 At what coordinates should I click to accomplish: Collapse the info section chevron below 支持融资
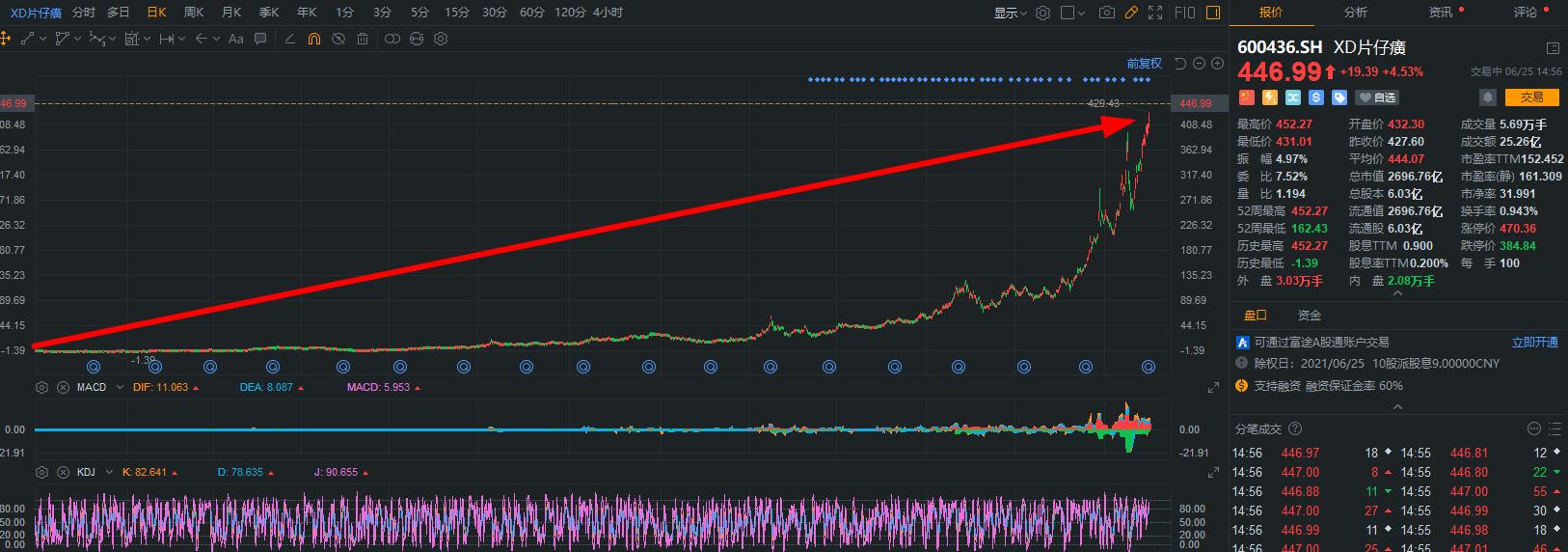click(x=1397, y=407)
